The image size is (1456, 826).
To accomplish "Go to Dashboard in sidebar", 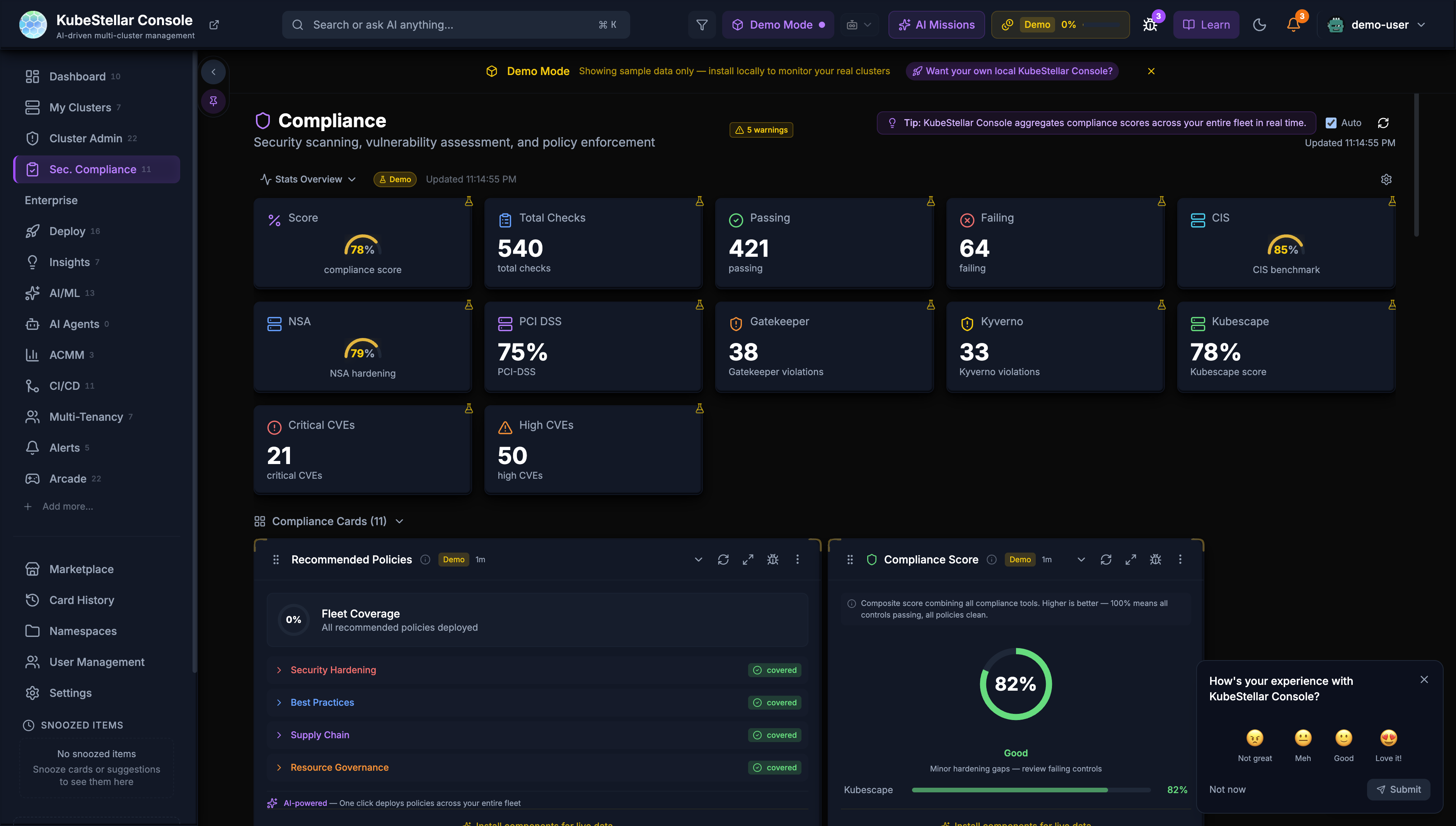I will pos(96,77).
